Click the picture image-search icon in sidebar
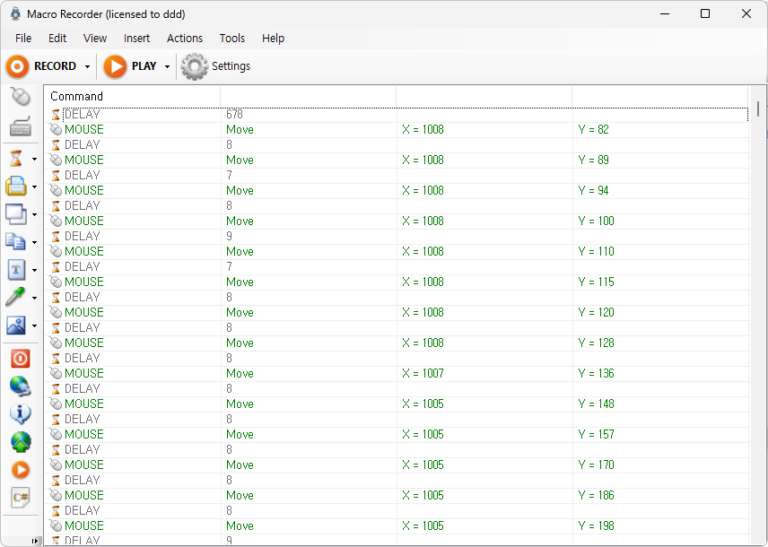The height and width of the screenshot is (547, 768). 17,325
